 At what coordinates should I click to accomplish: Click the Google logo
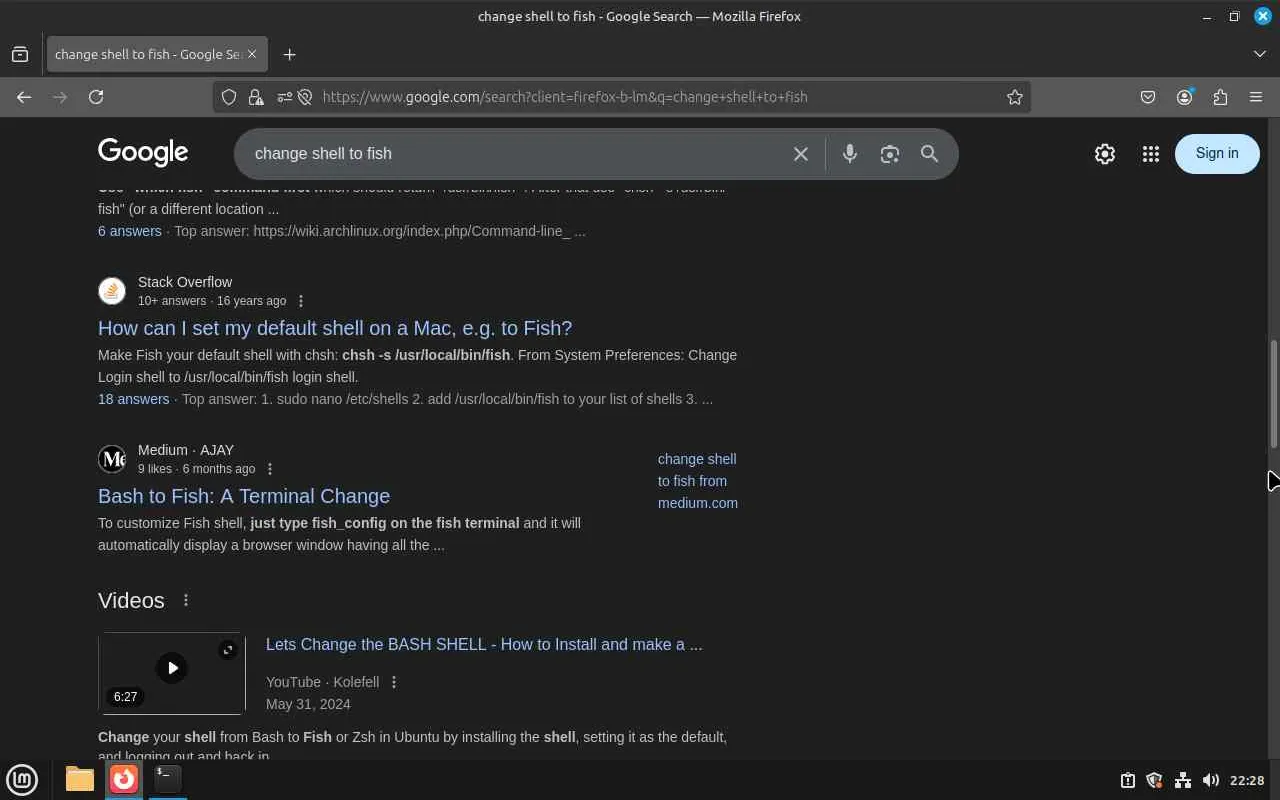pyautogui.click(x=143, y=153)
